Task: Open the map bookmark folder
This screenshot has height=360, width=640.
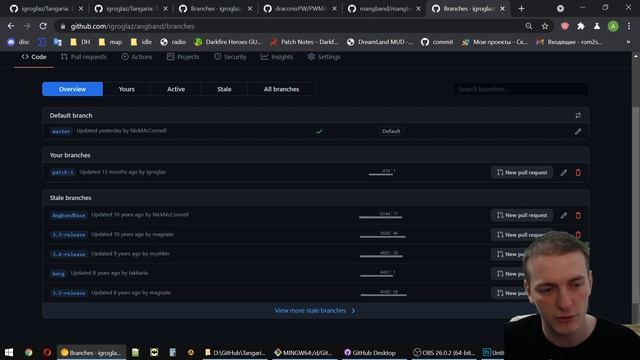Action: [x=110, y=42]
